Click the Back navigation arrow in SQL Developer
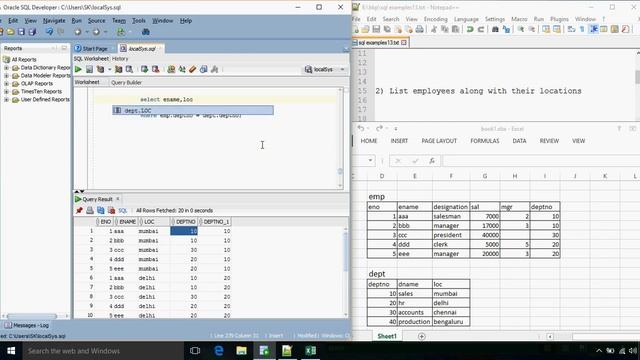The width and height of the screenshot is (640, 360). pos(78,31)
